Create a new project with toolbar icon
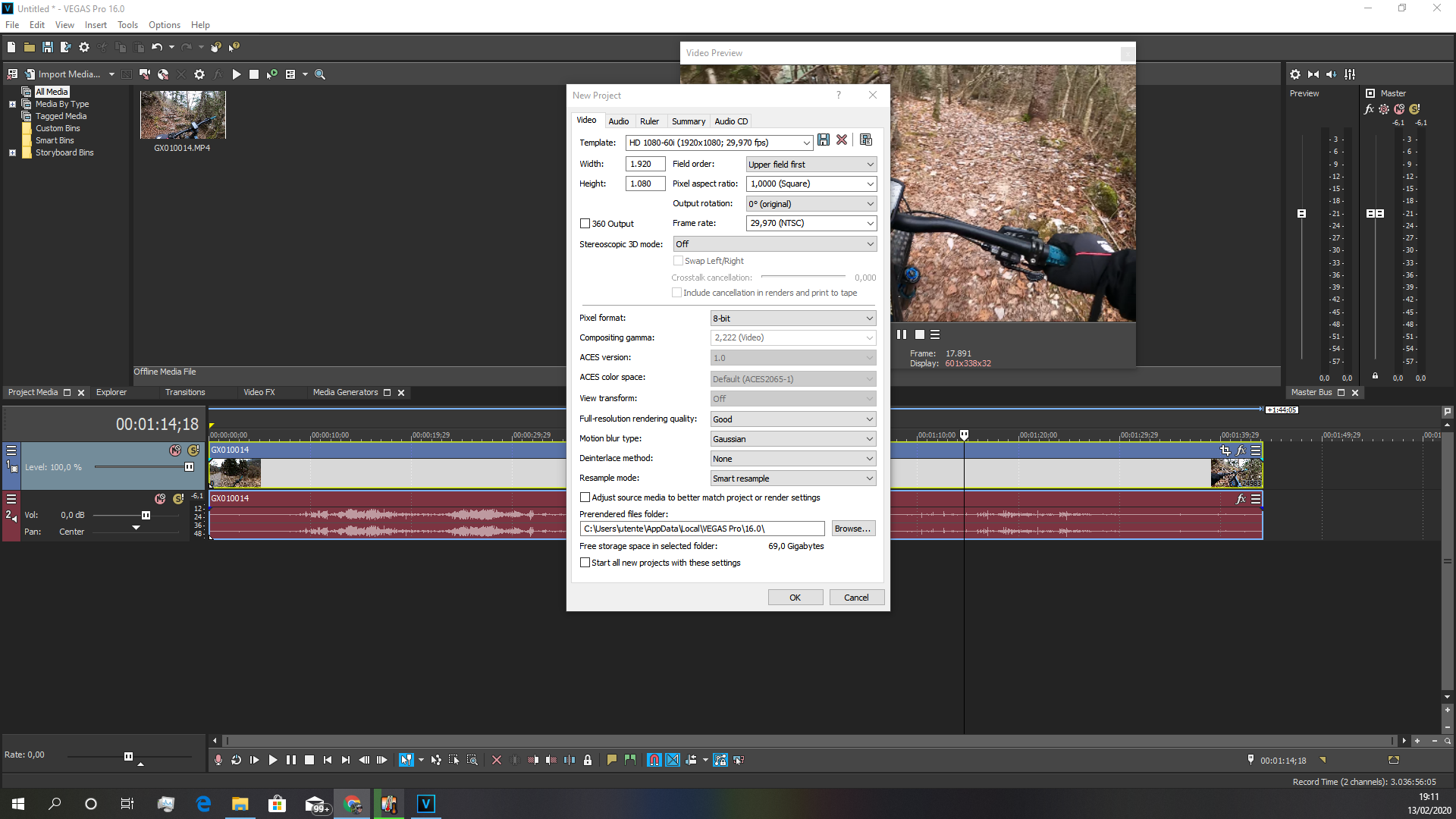This screenshot has height=819, width=1456. tap(11, 47)
